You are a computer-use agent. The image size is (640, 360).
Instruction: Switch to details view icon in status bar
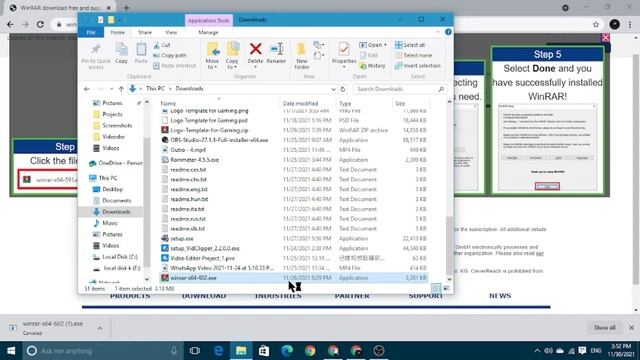(x=436, y=288)
